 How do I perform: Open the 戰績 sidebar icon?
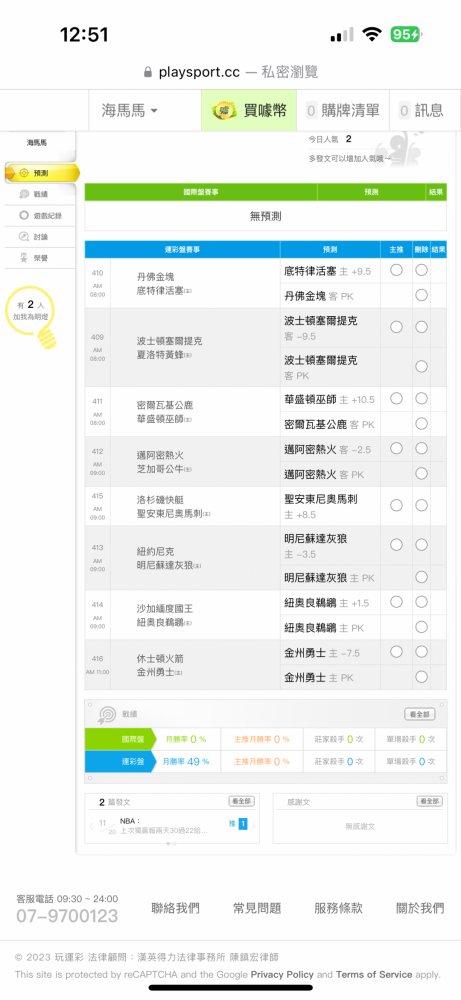[x=24, y=194]
